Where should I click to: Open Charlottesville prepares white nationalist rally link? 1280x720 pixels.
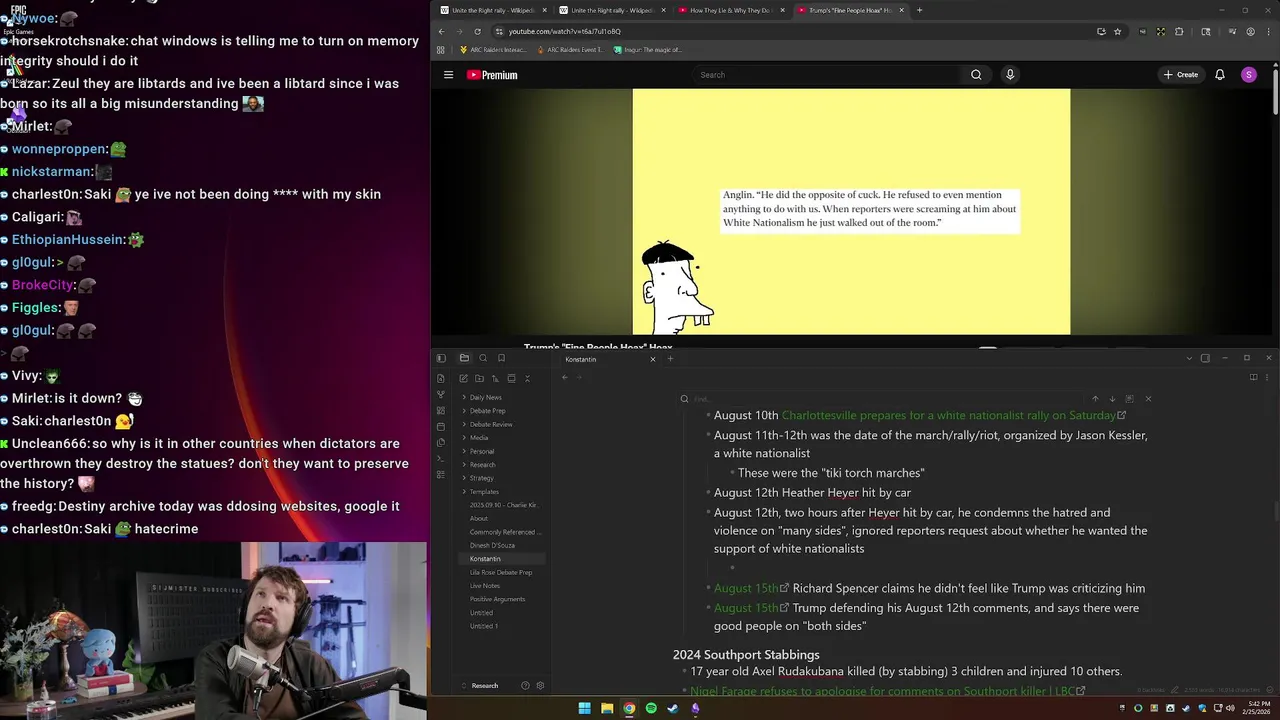pos(948,415)
